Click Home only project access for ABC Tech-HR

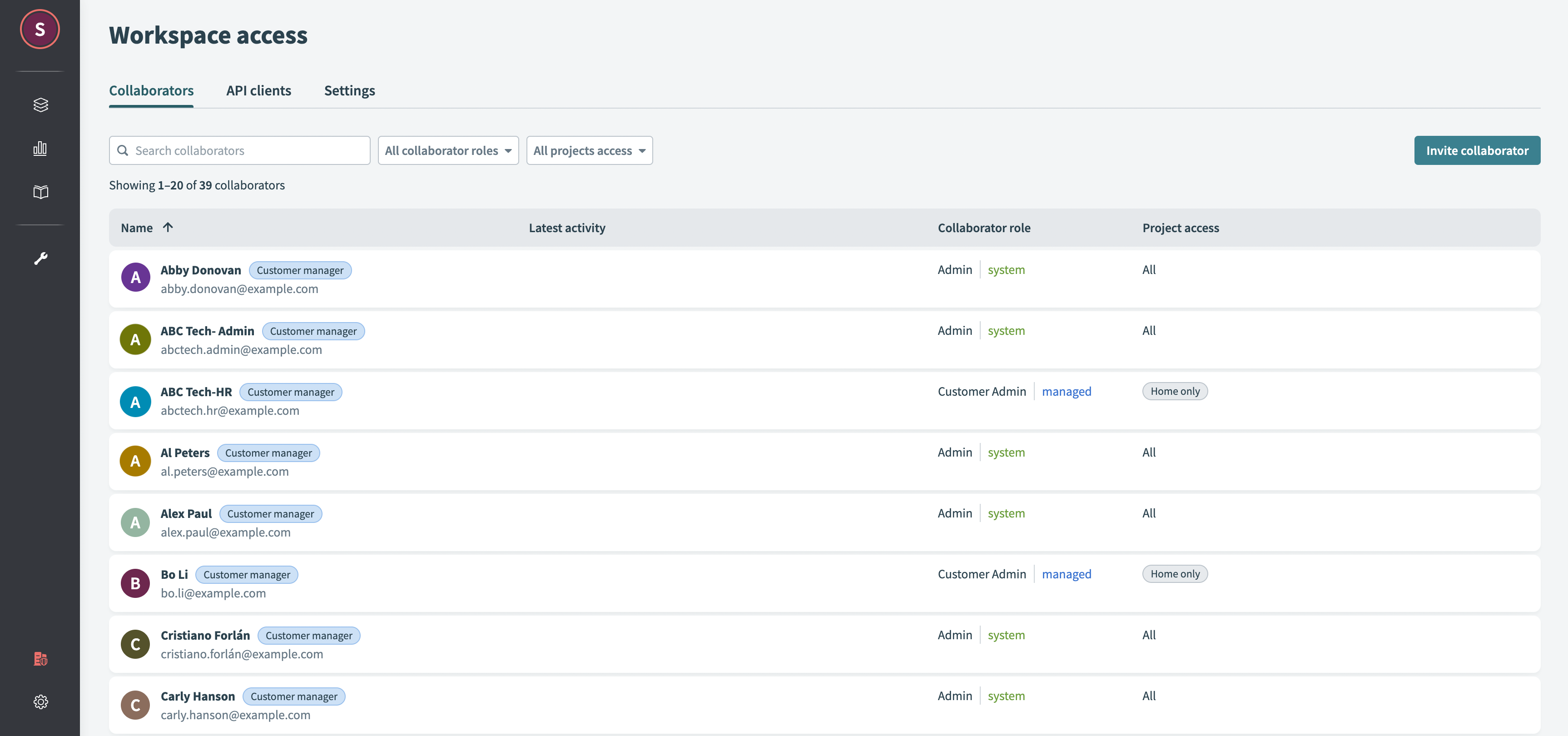[x=1175, y=391]
